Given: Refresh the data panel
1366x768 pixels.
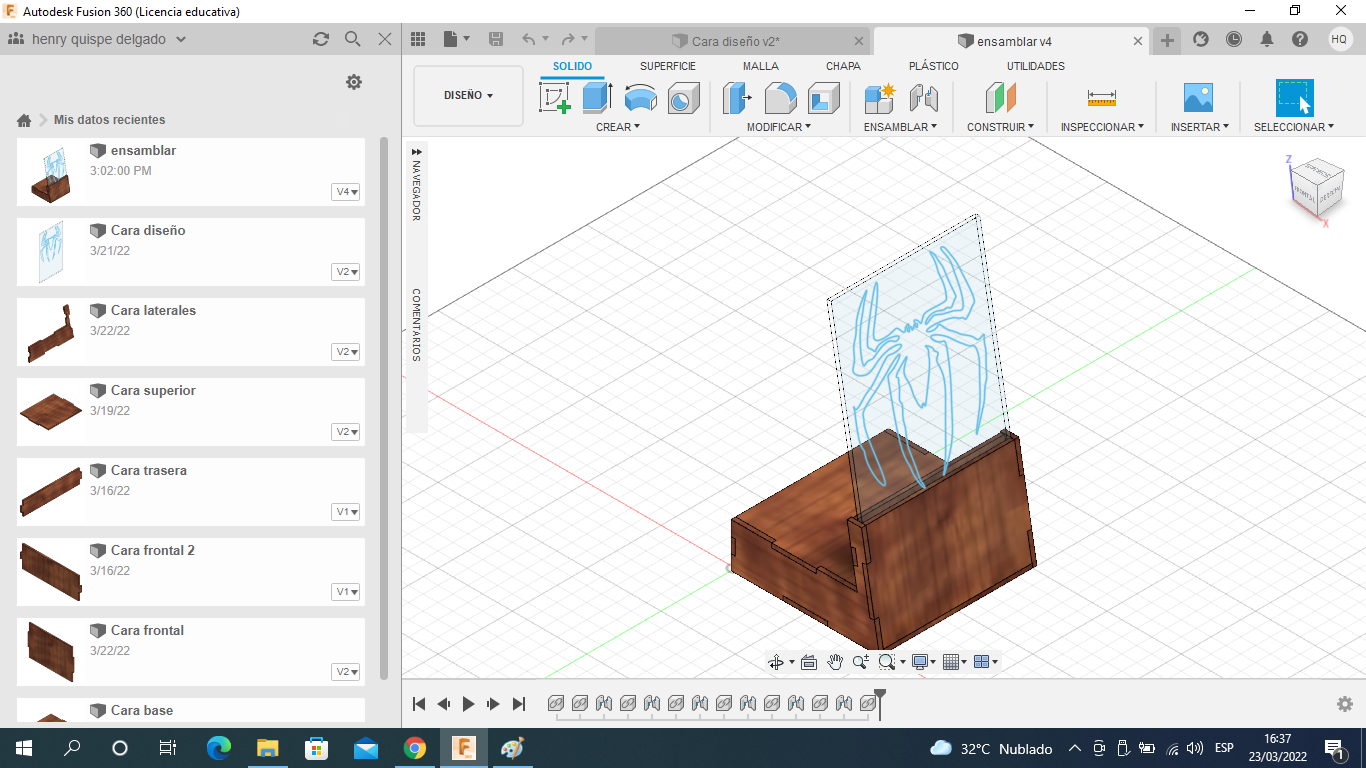Looking at the screenshot, I should [x=320, y=39].
